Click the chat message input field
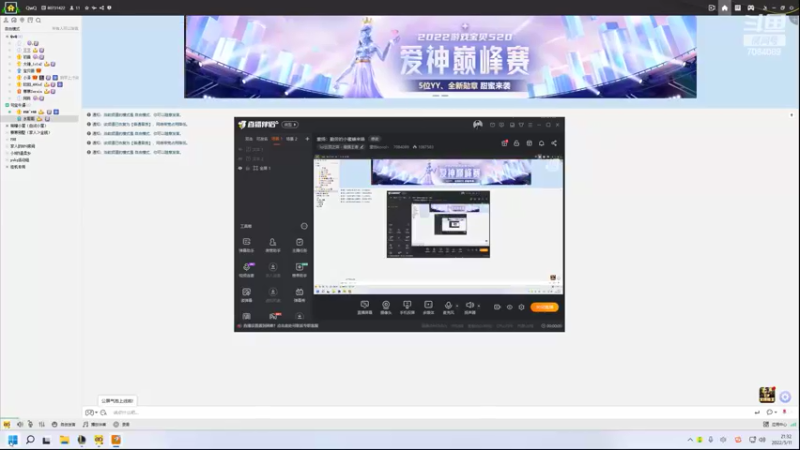Image resolution: width=800 pixels, height=450 pixels. (x=429, y=412)
